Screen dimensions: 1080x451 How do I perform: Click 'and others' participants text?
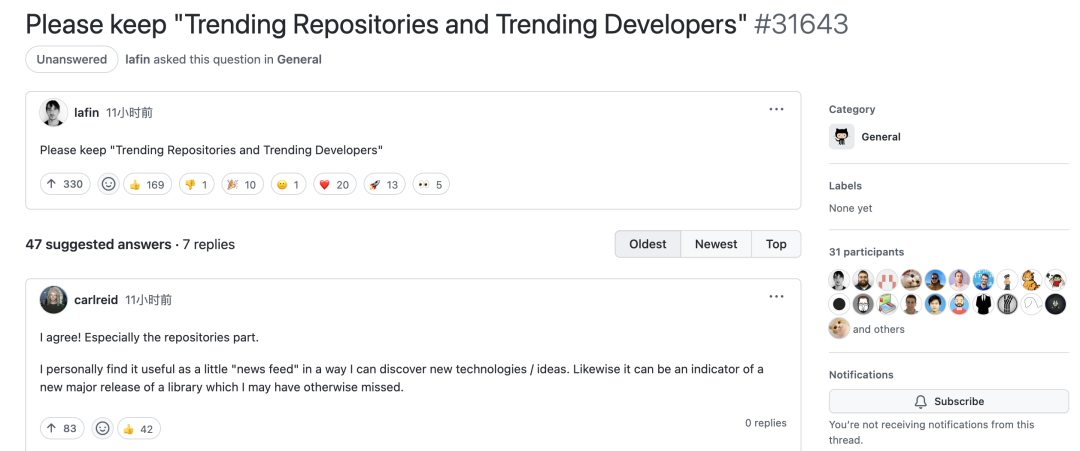click(879, 329)
